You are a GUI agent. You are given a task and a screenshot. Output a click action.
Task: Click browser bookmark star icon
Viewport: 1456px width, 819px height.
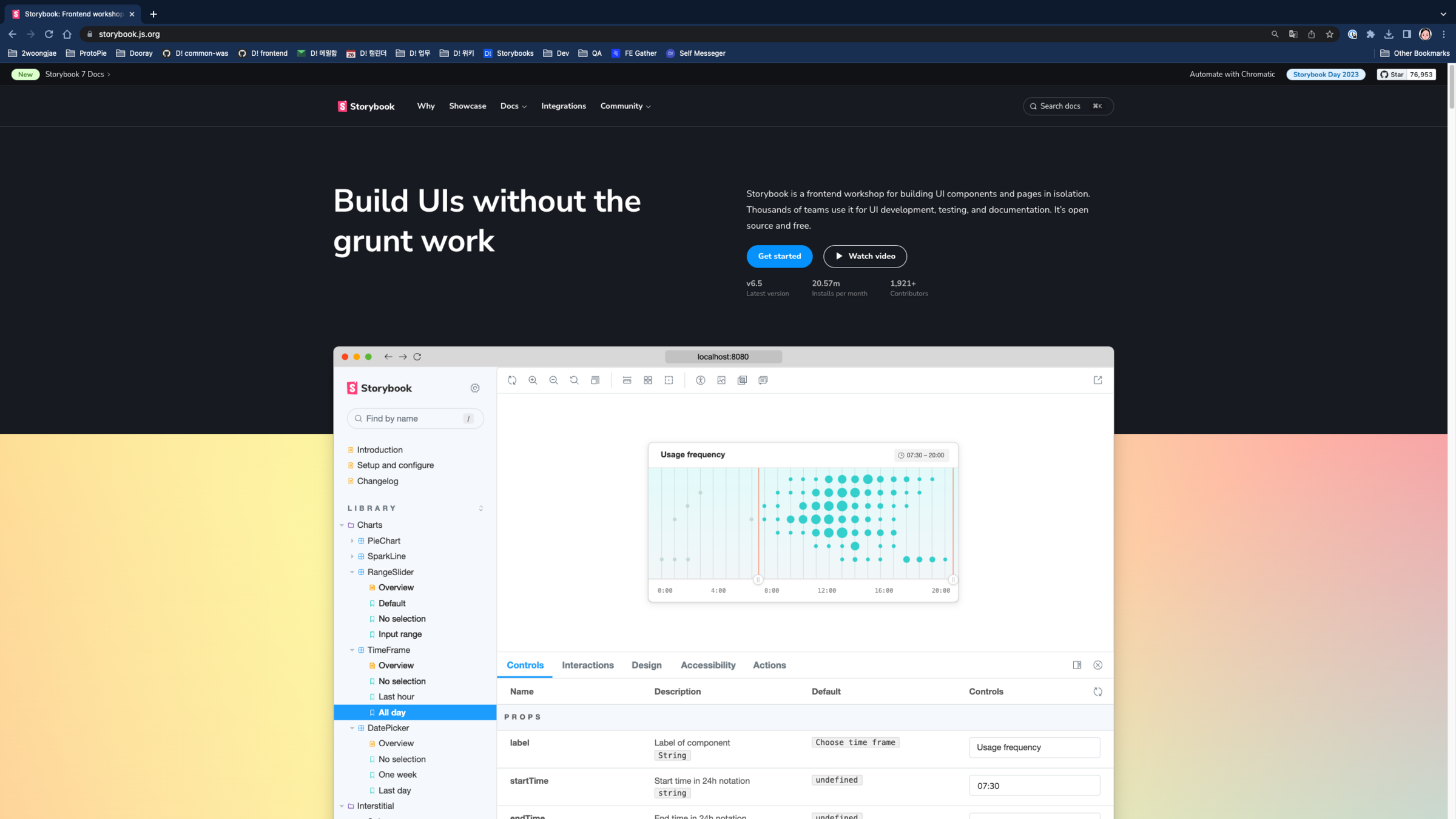[x=1329, y=35]
